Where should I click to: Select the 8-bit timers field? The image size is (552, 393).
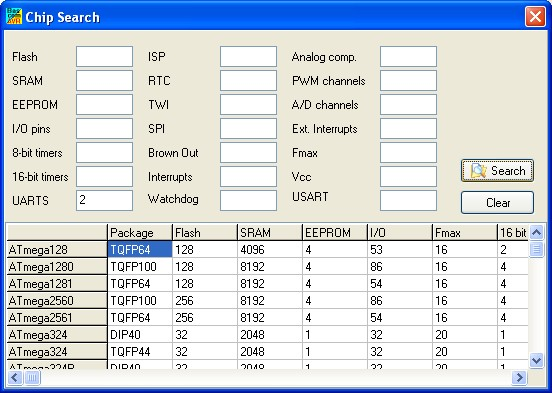click(x=105, y=152)
